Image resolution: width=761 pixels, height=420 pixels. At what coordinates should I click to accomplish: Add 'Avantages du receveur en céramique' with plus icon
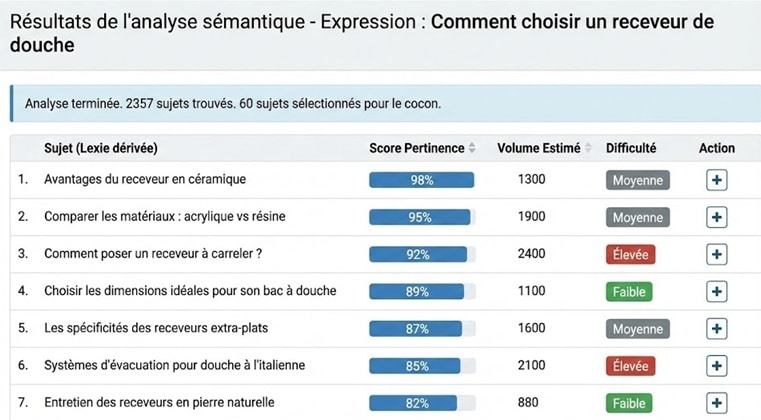(x=716, y=180)
